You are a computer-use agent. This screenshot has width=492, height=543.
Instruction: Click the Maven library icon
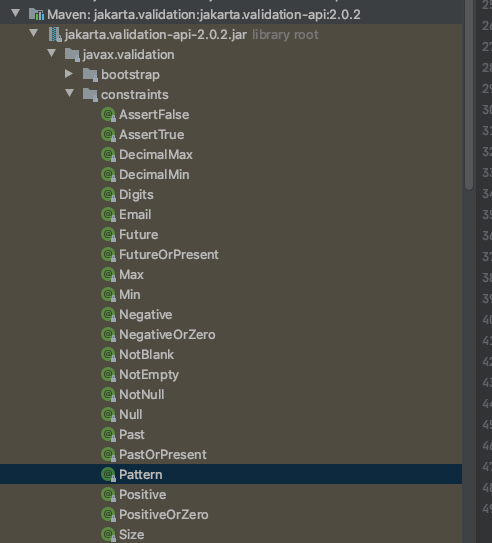tap(36, 15)
